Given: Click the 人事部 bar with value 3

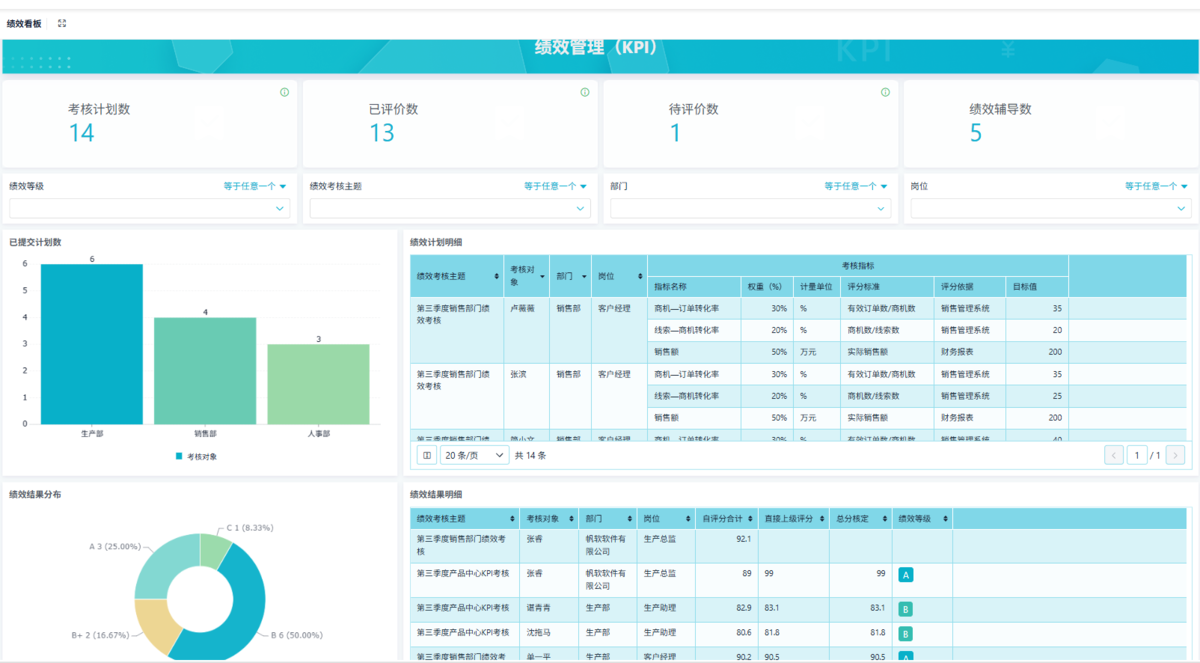Looking at the screenshot, I should 318,384.
